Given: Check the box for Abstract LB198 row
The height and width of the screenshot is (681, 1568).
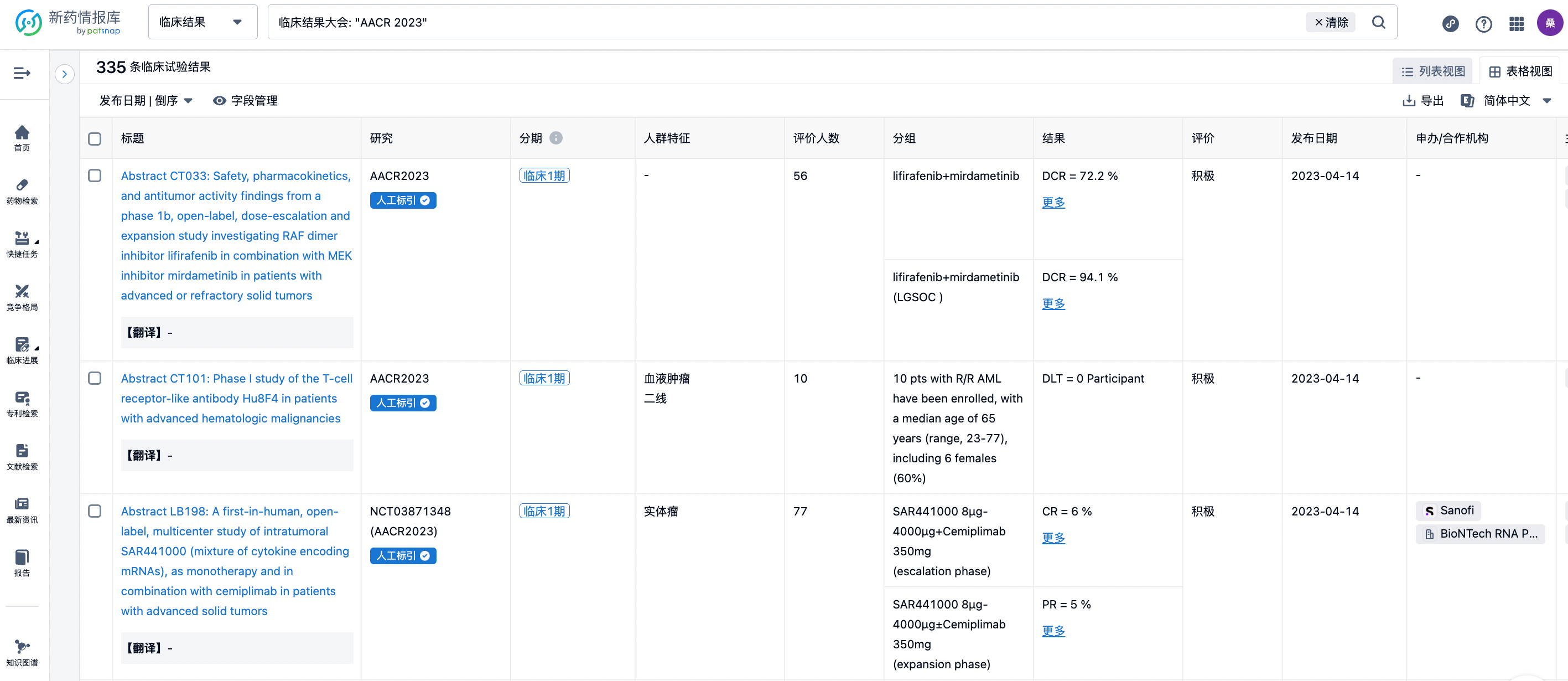Looking at the screenshot, I should coord(95,511).
